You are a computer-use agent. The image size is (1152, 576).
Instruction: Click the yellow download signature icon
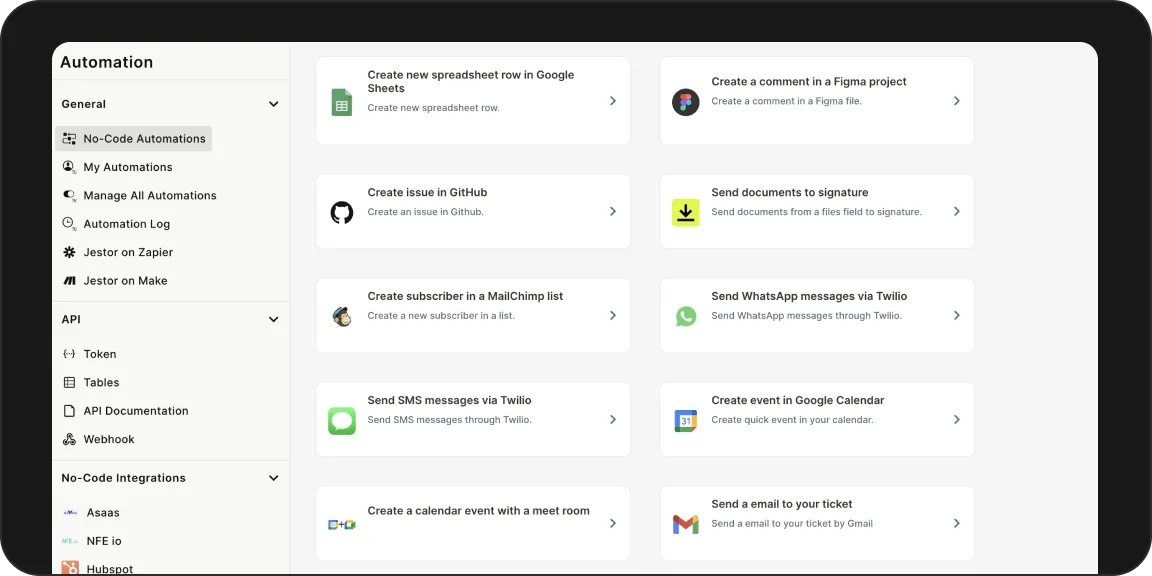pos(685,212)
